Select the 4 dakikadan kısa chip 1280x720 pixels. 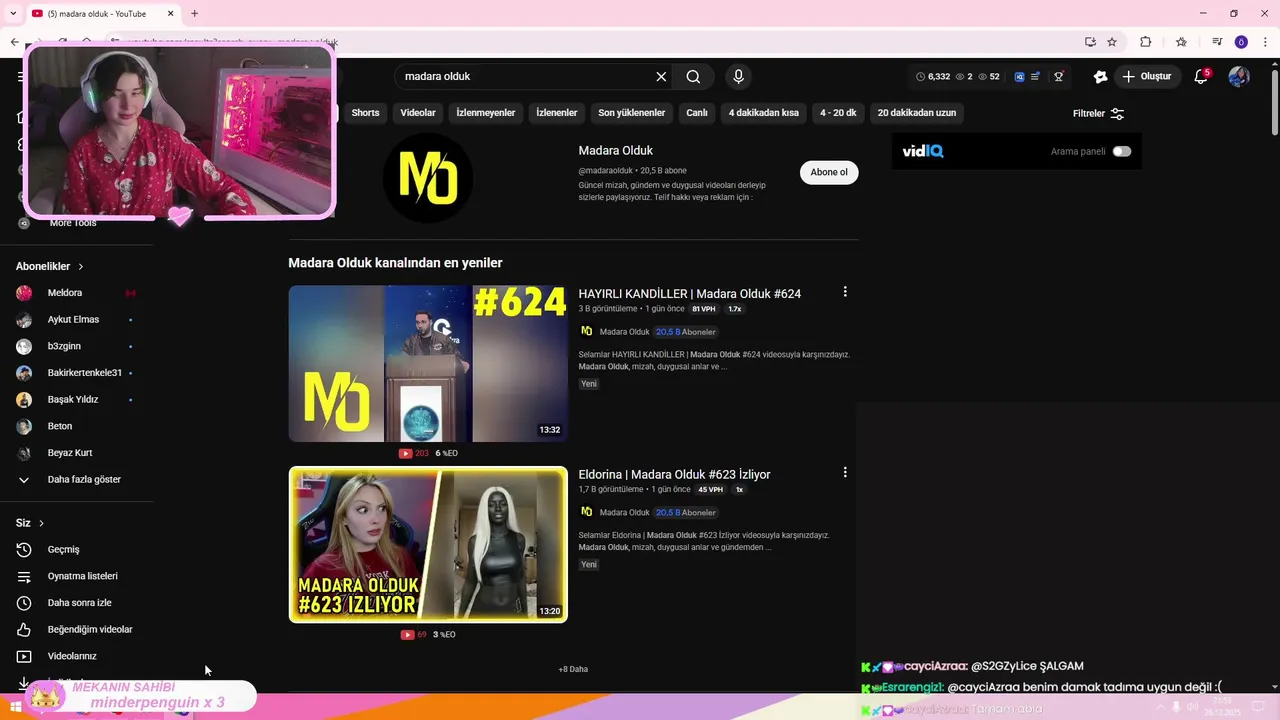click(x=764, y=113)
